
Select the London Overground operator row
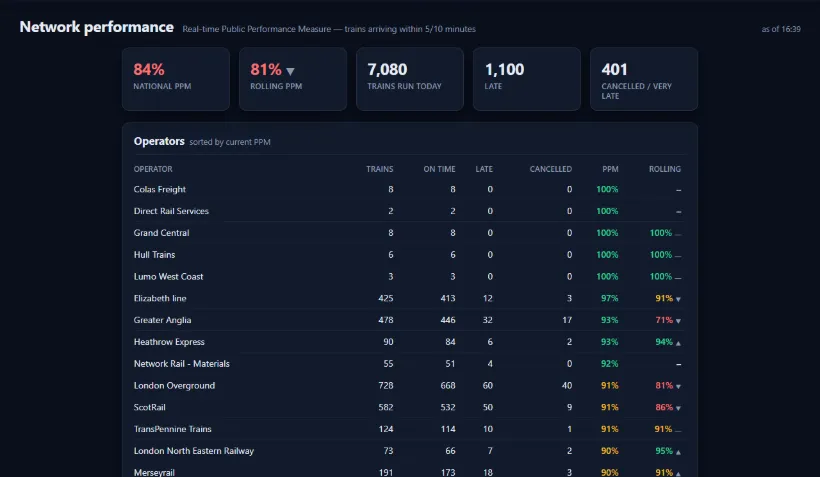pyautogui.click(x=410, y=385)
